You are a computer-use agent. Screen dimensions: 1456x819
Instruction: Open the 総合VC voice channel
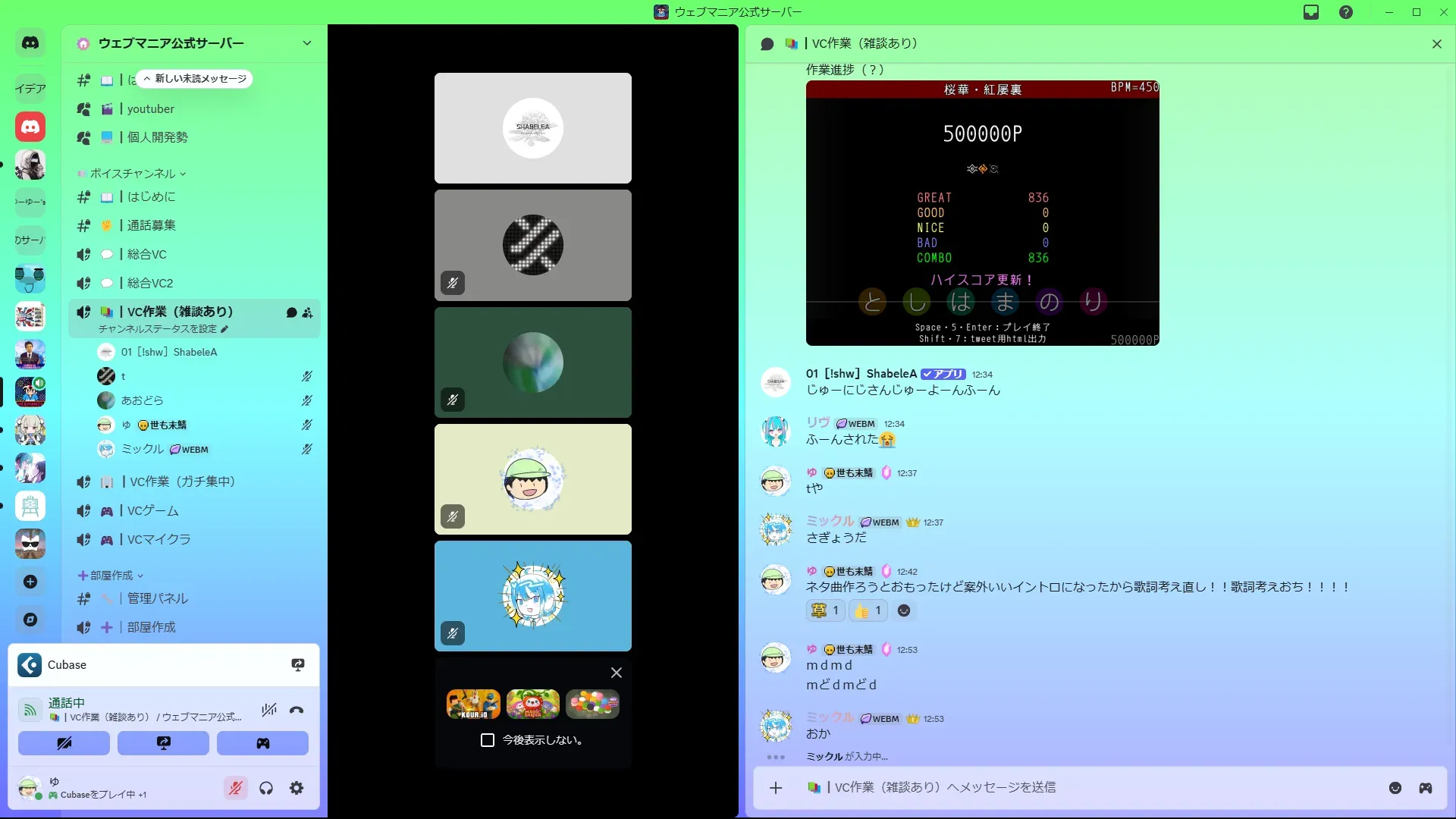(x=146, y=254)
